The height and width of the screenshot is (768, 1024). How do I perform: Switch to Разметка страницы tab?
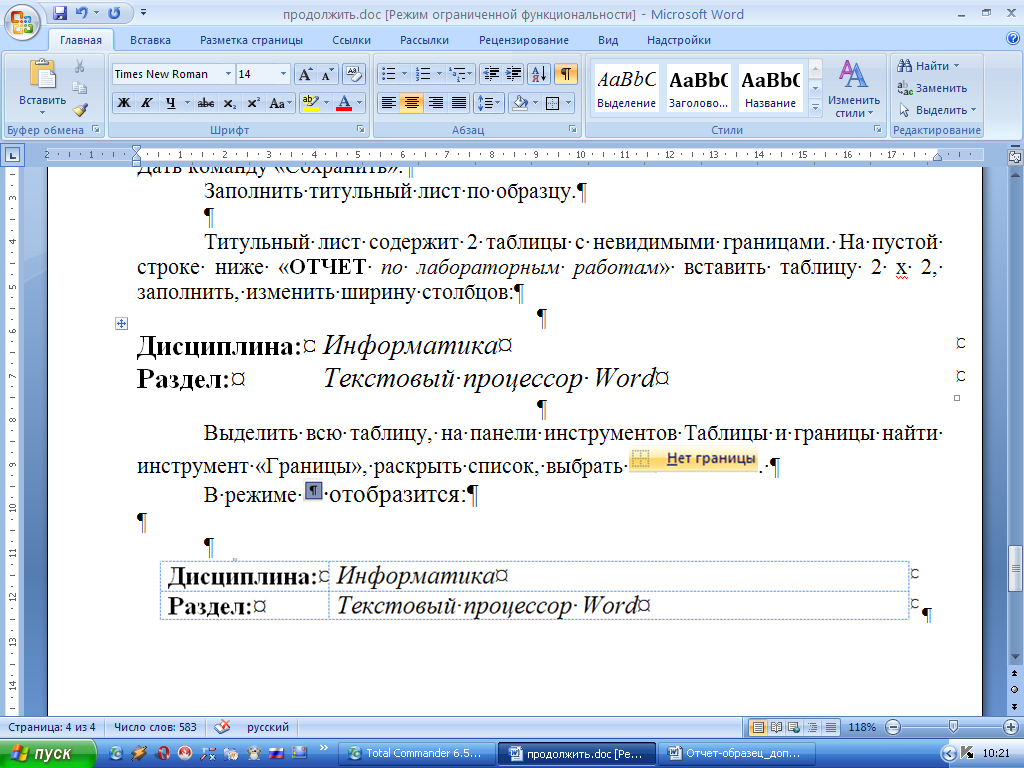point(251,40)
